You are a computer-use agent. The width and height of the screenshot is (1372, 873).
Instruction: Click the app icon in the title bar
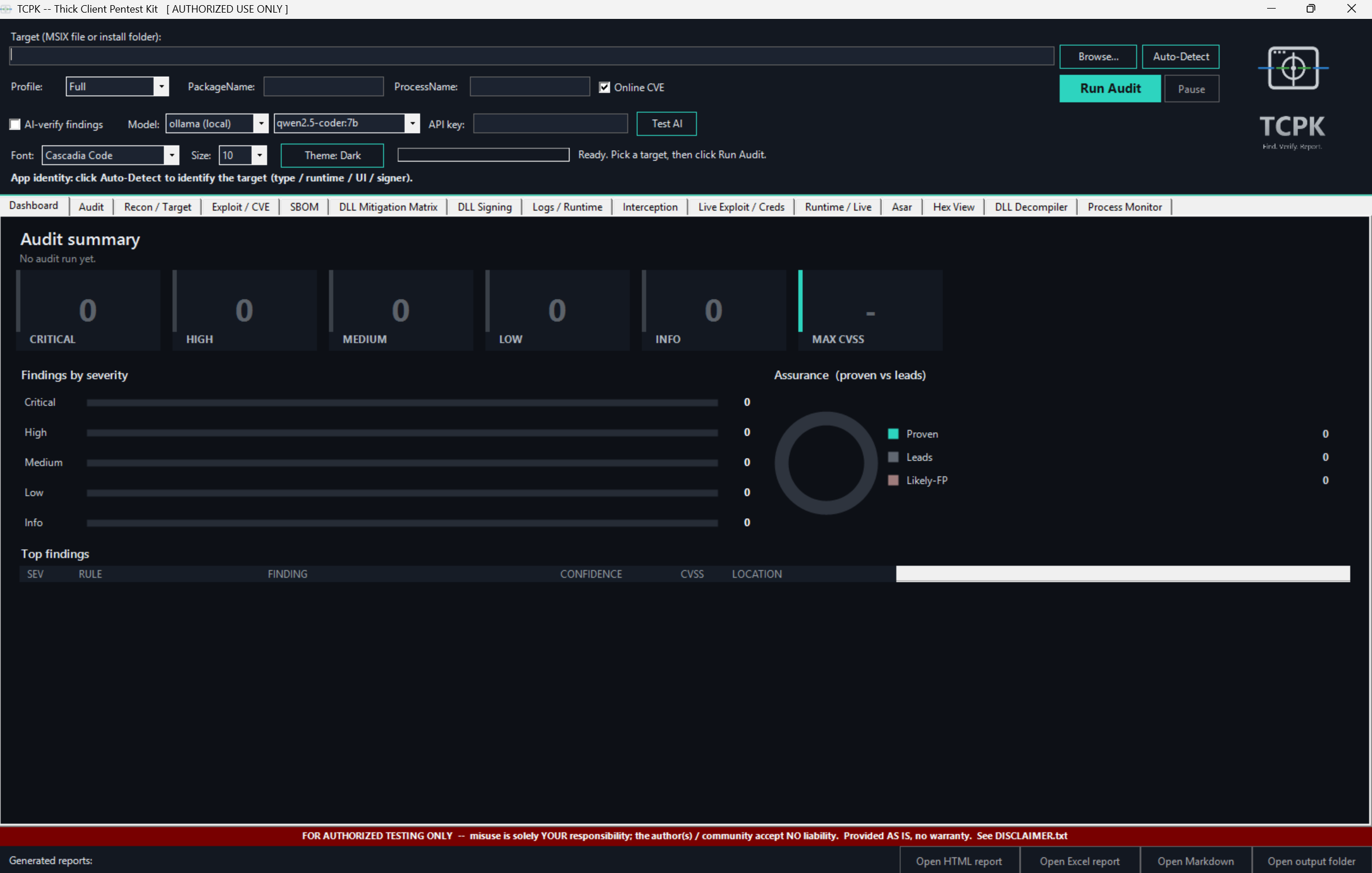pos(6,9)
